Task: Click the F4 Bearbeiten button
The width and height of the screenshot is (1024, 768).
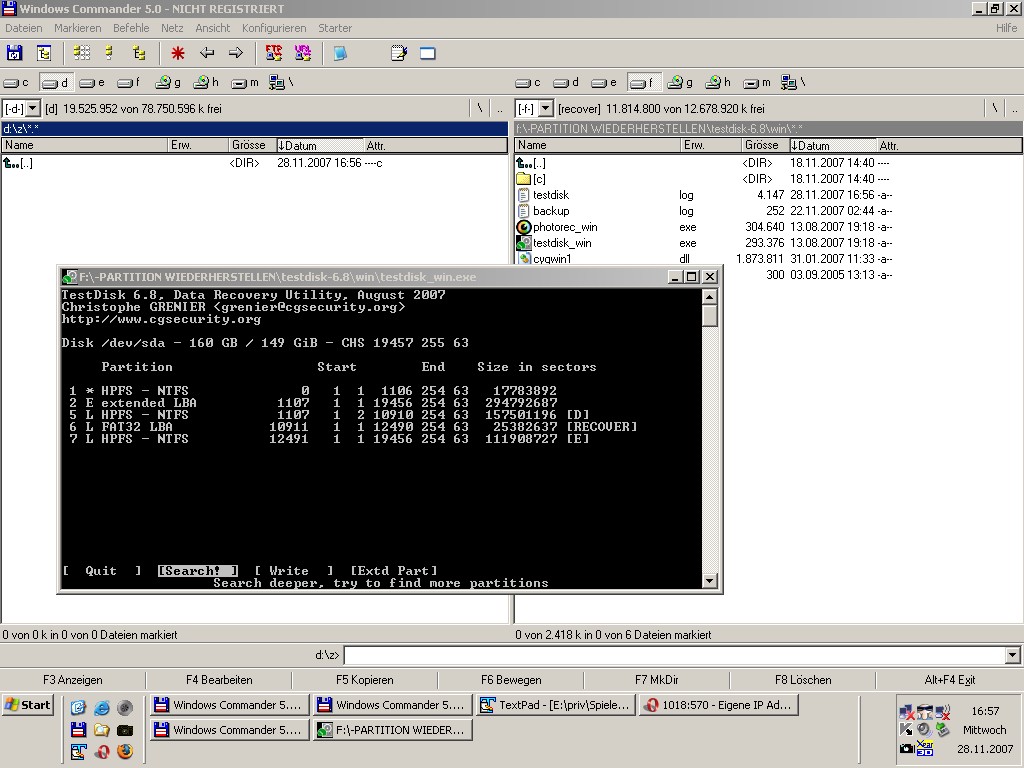Action: pyautogui.click(x=219, y=680)
